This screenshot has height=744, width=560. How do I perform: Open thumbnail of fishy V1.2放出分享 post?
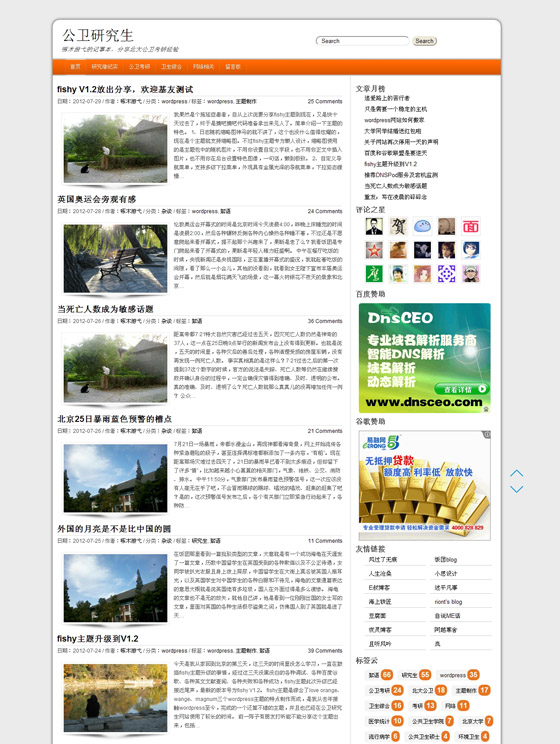[x=115, y=149]
